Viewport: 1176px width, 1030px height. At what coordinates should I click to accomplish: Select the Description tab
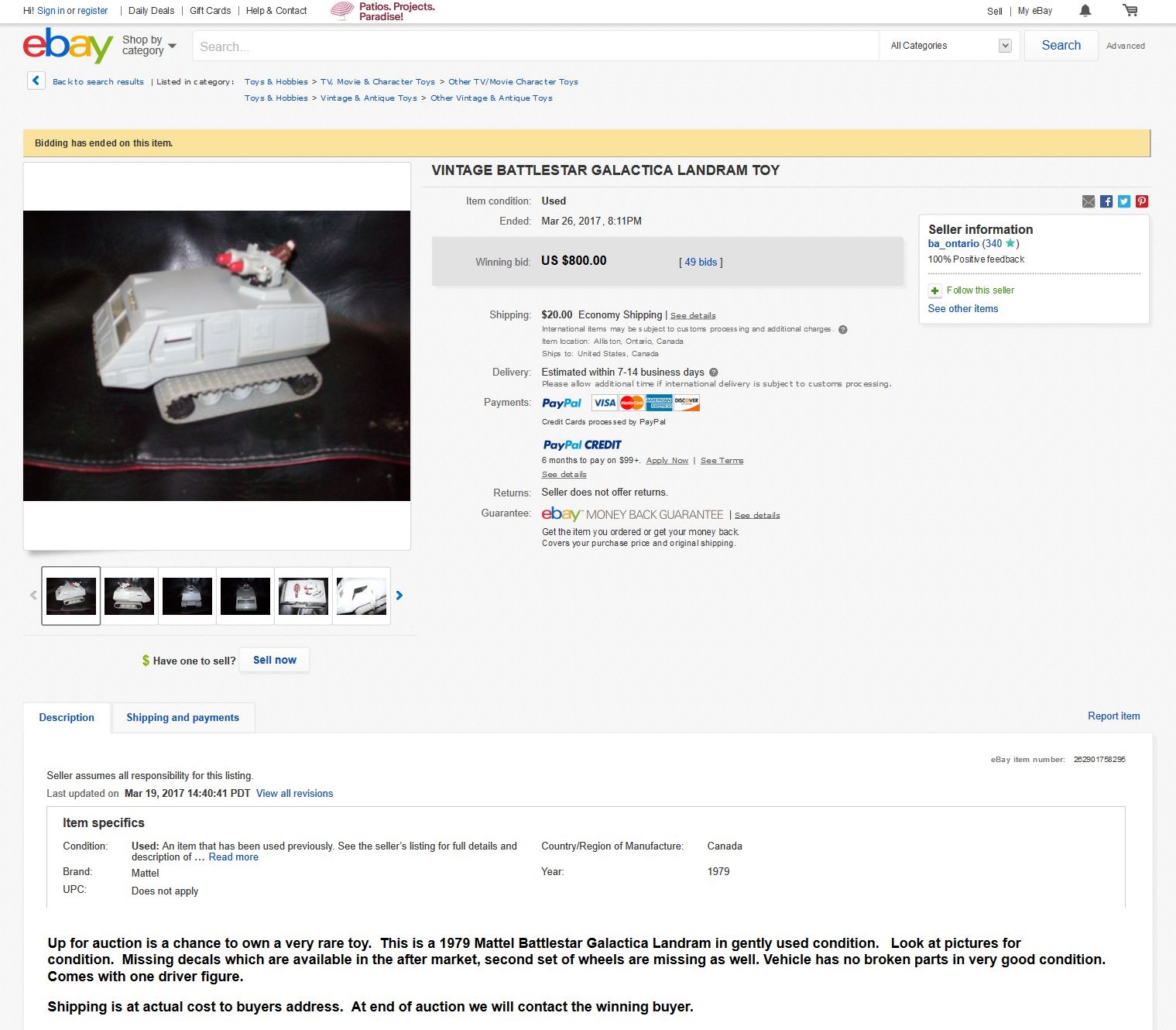click(67, 718)
